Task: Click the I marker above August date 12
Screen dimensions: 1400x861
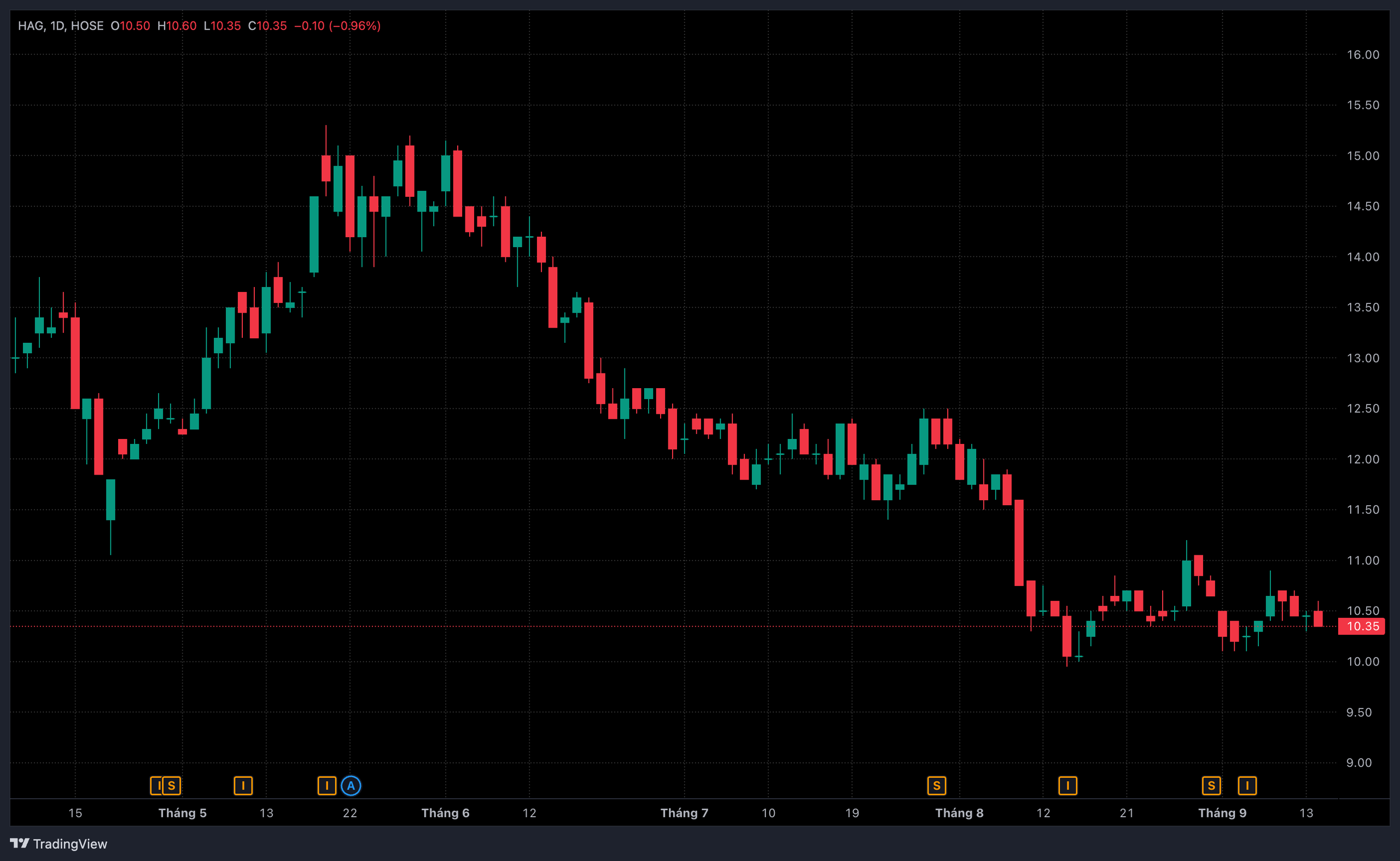Action: click(1068, 786)
